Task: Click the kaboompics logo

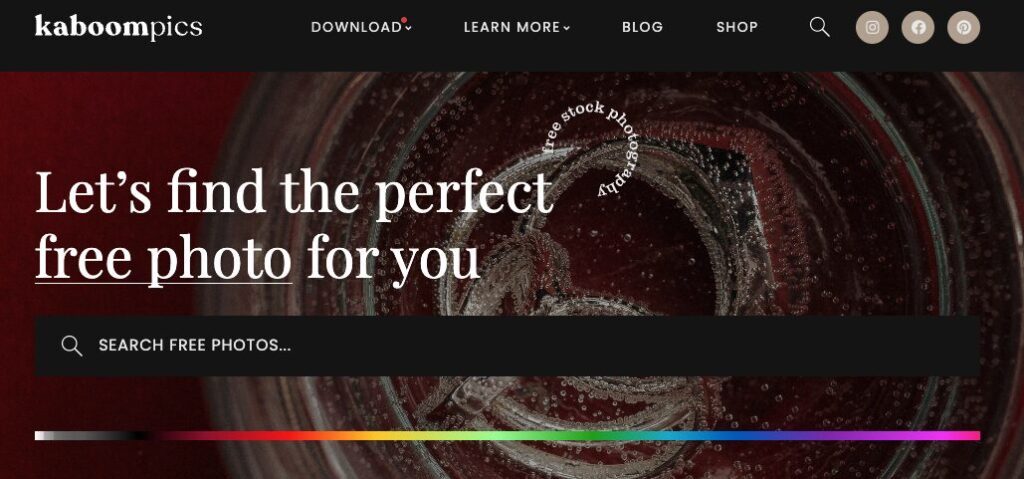Action: pos(118,27)
